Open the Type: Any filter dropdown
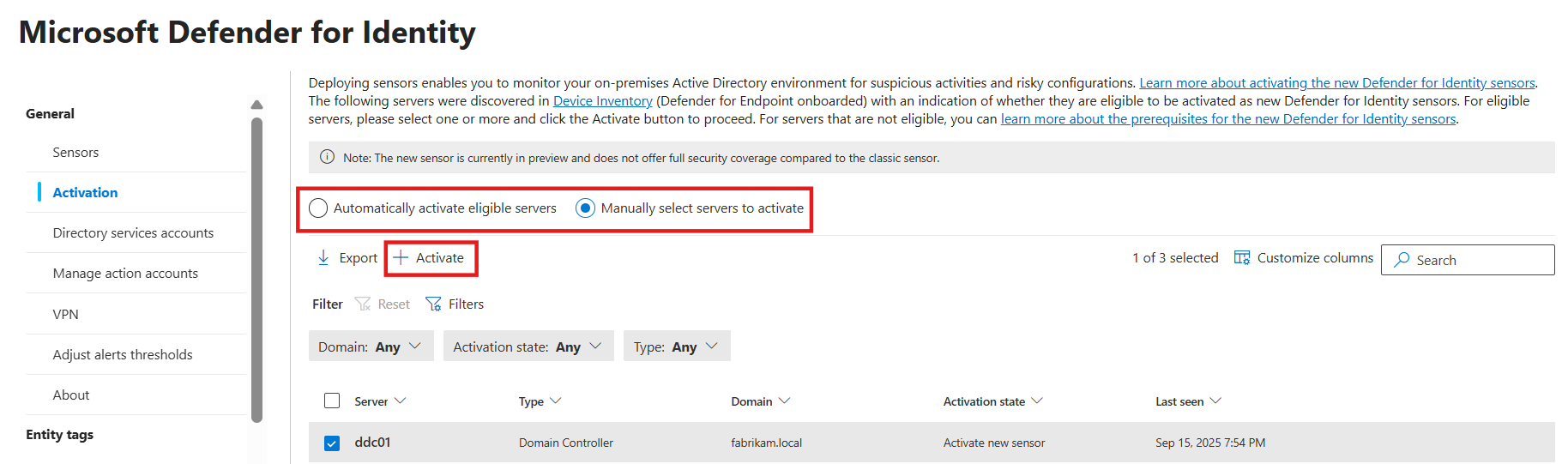The height and width of the screenshot is (464, 1568). (x=676, y=346)
